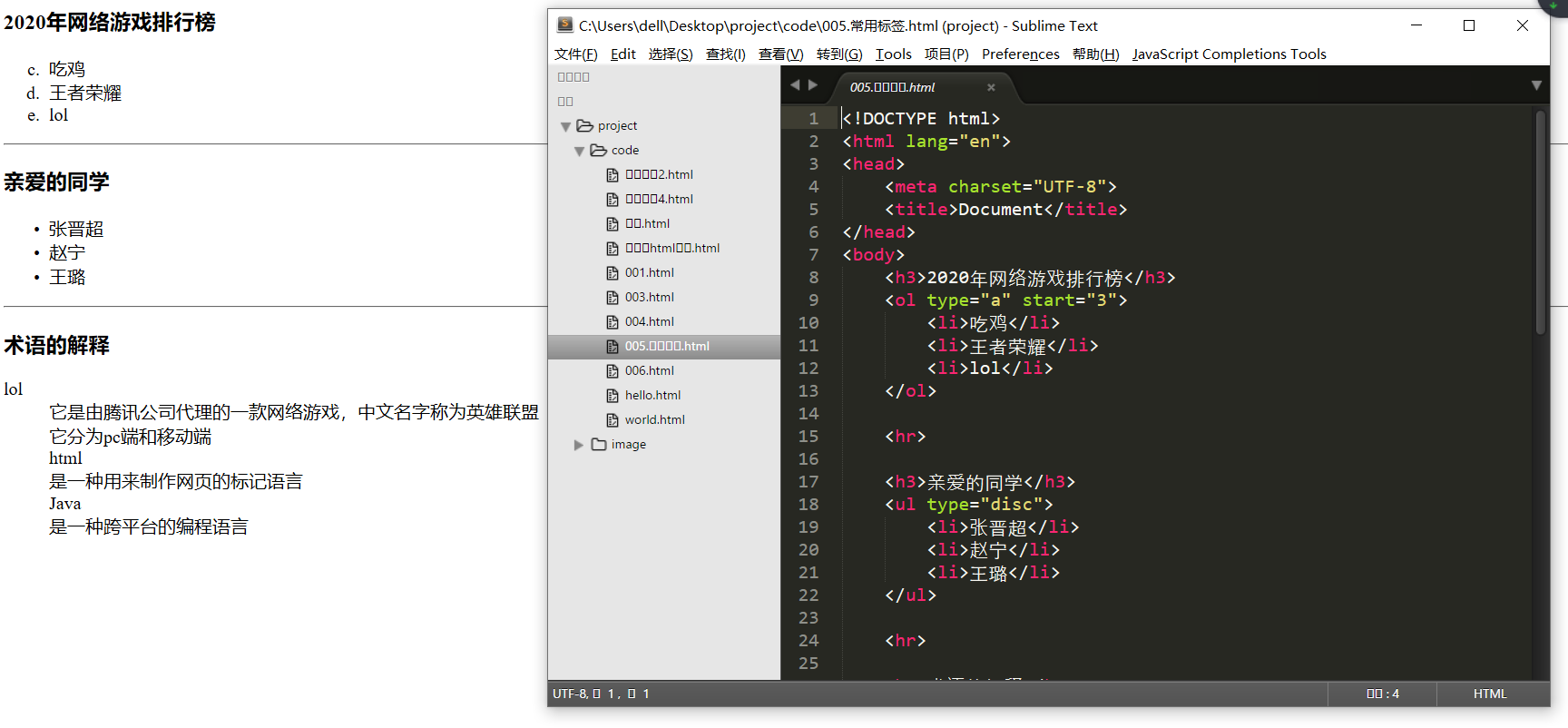Click file icon beside 003.html

click(612, 297)
